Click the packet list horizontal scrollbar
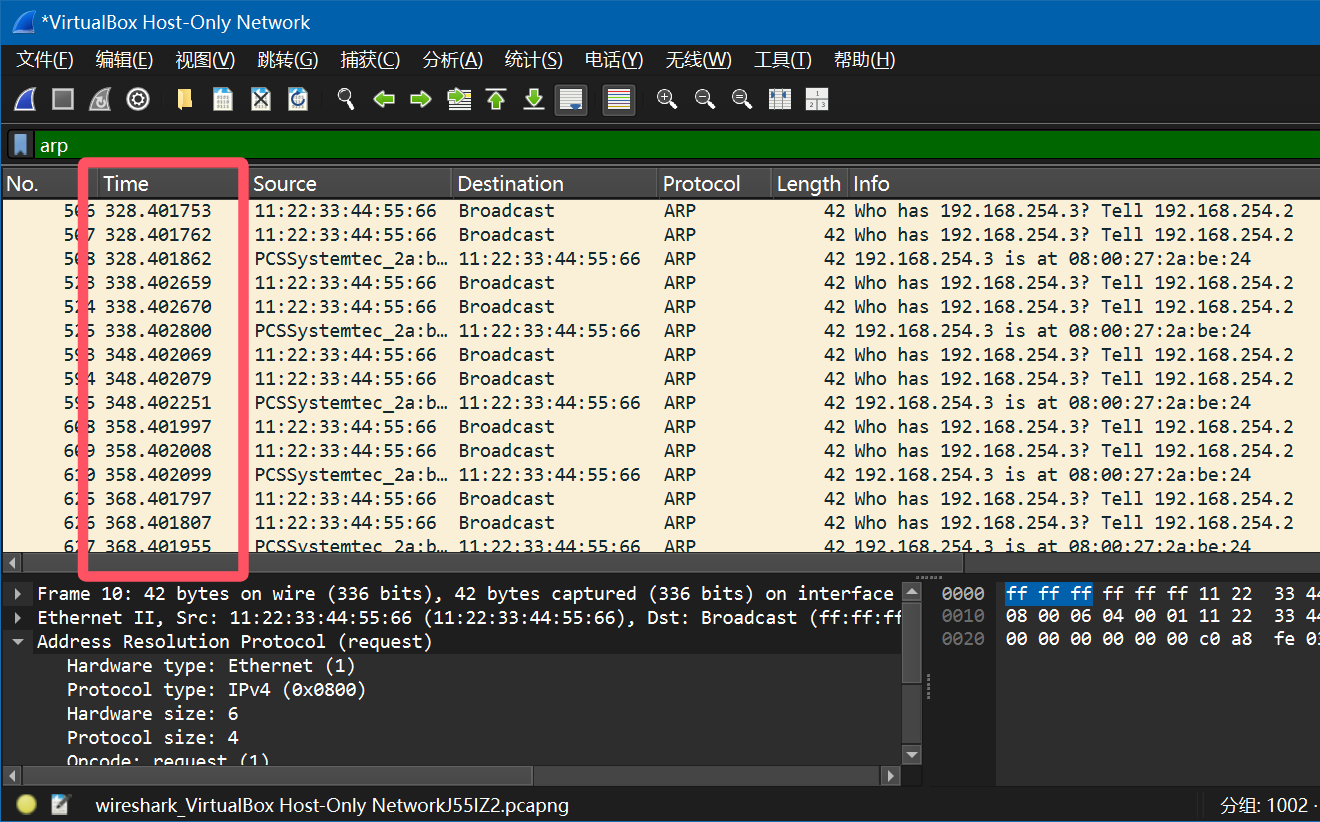The height and width of the screenshot is (822, 1320). [x=500, y=563]
